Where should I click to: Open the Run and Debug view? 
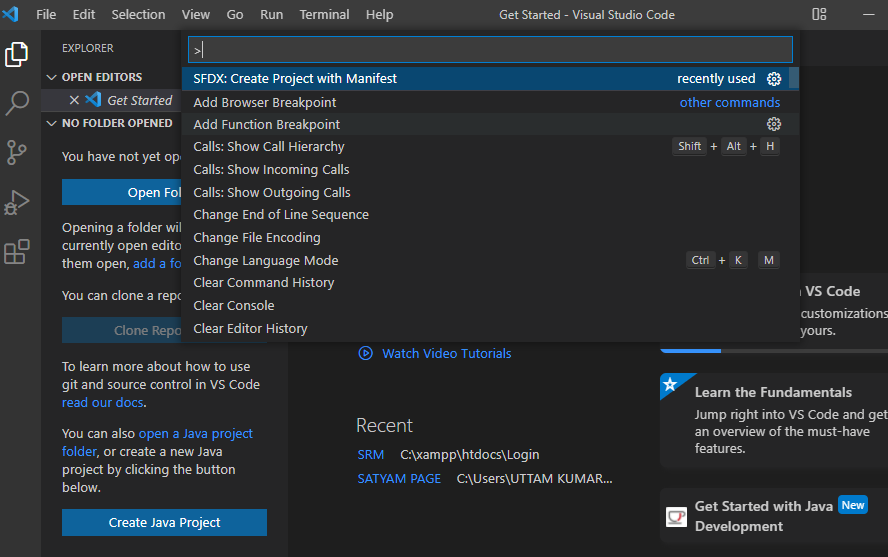pyautogui.click(x=16, y=202)
